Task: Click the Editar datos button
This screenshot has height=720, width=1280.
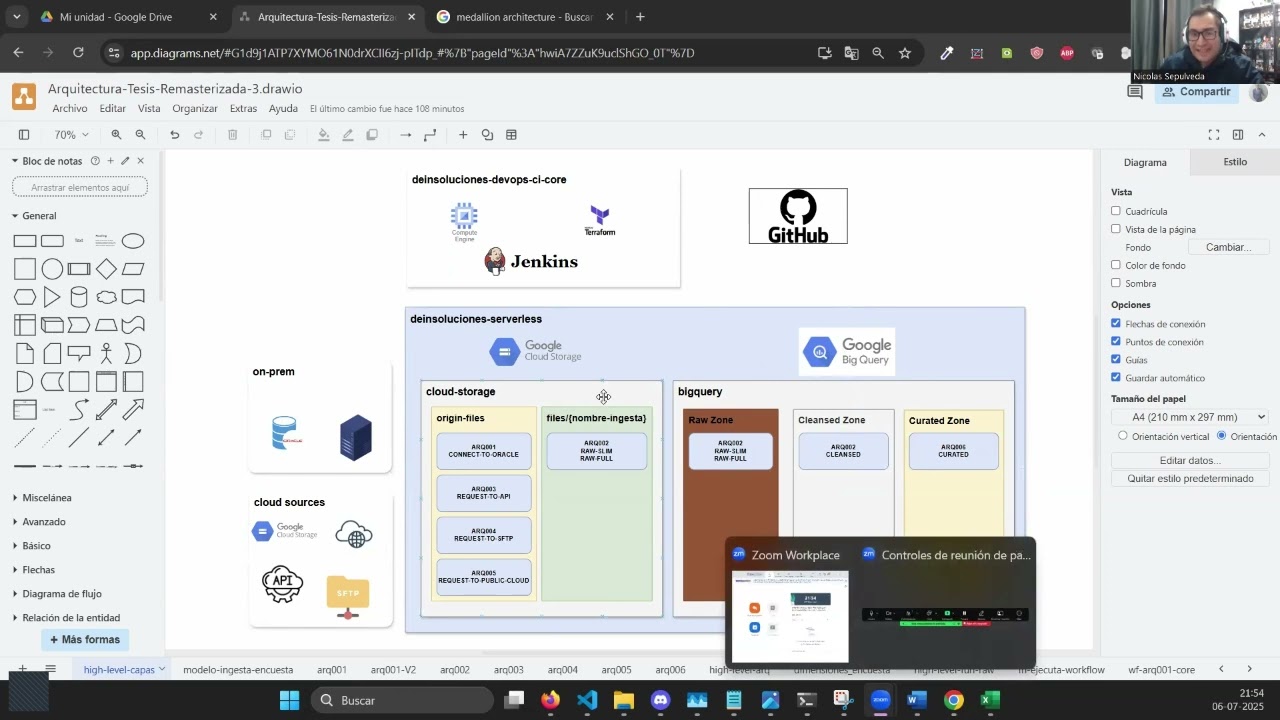Action: tap(1190, 460)
